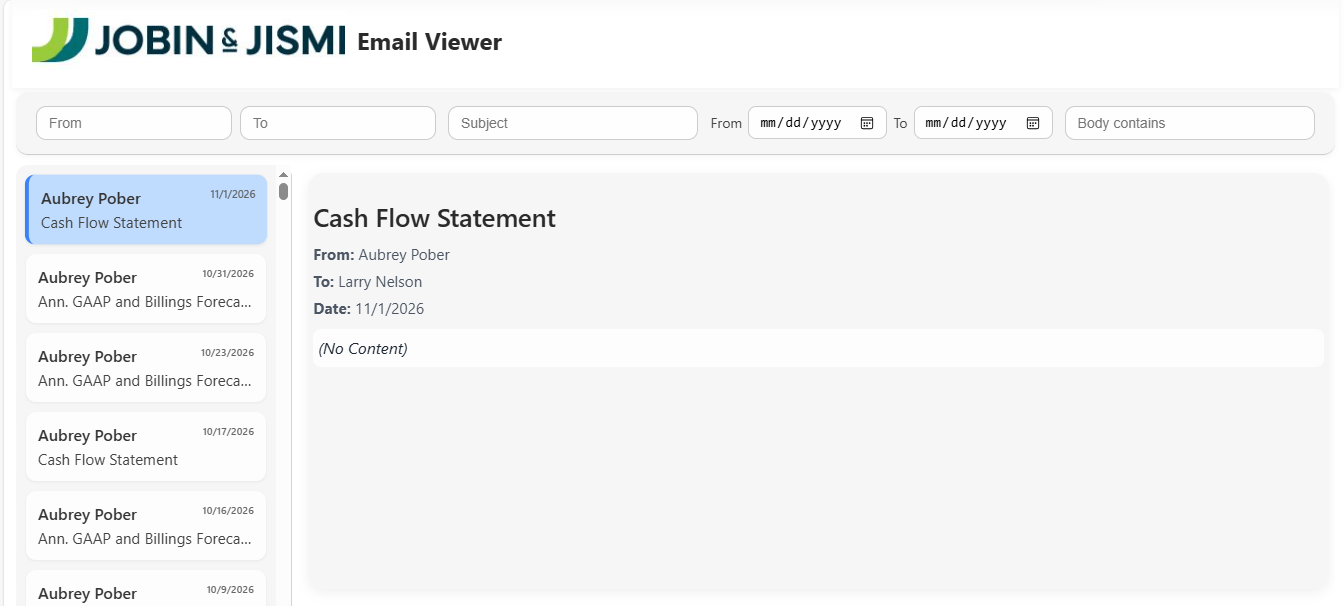Image resolution: width=1344 pixels, height=606 pixels.
Task: Click in the From sender filter field
Action: point(133,122)
